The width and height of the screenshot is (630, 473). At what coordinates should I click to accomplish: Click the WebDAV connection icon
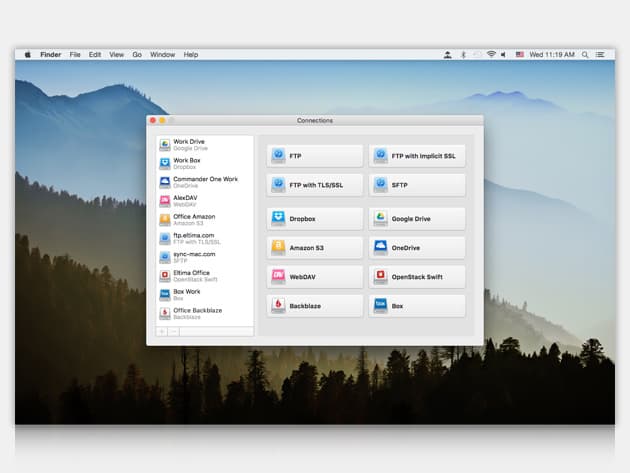(279, 276)
